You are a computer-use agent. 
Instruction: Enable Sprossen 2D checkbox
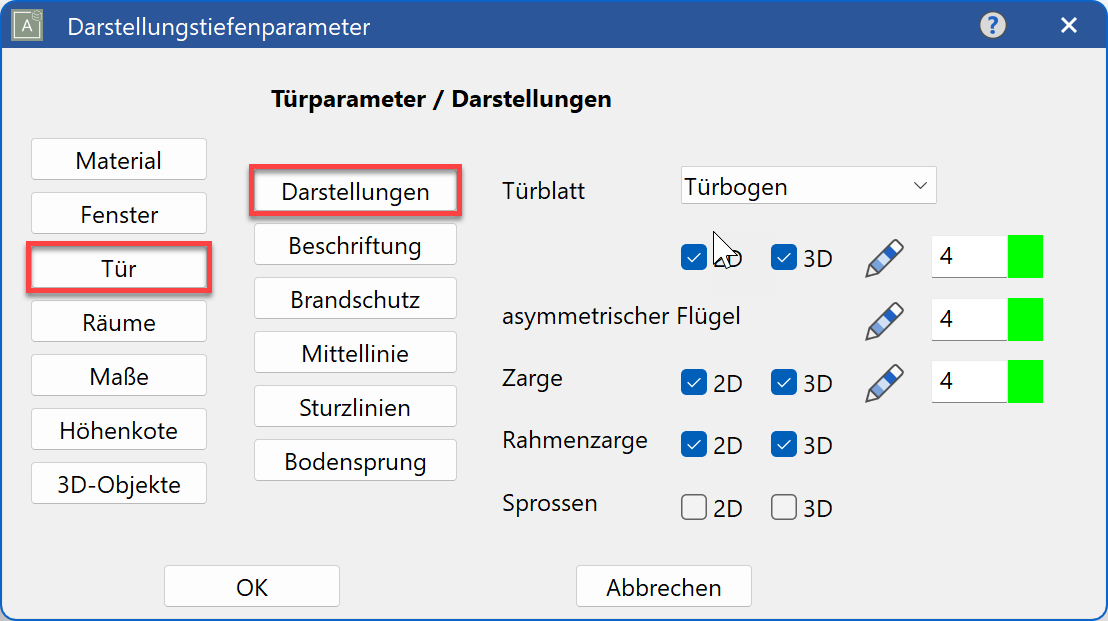coord(694,508)
